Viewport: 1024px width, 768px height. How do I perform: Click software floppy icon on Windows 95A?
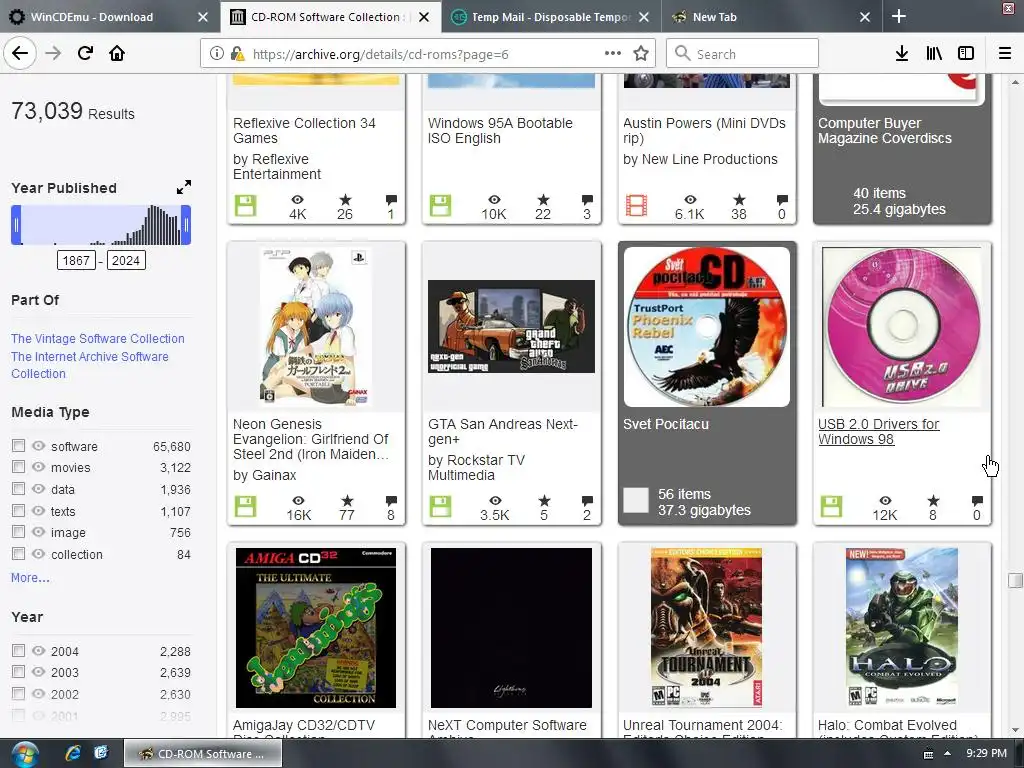[440, 206]
